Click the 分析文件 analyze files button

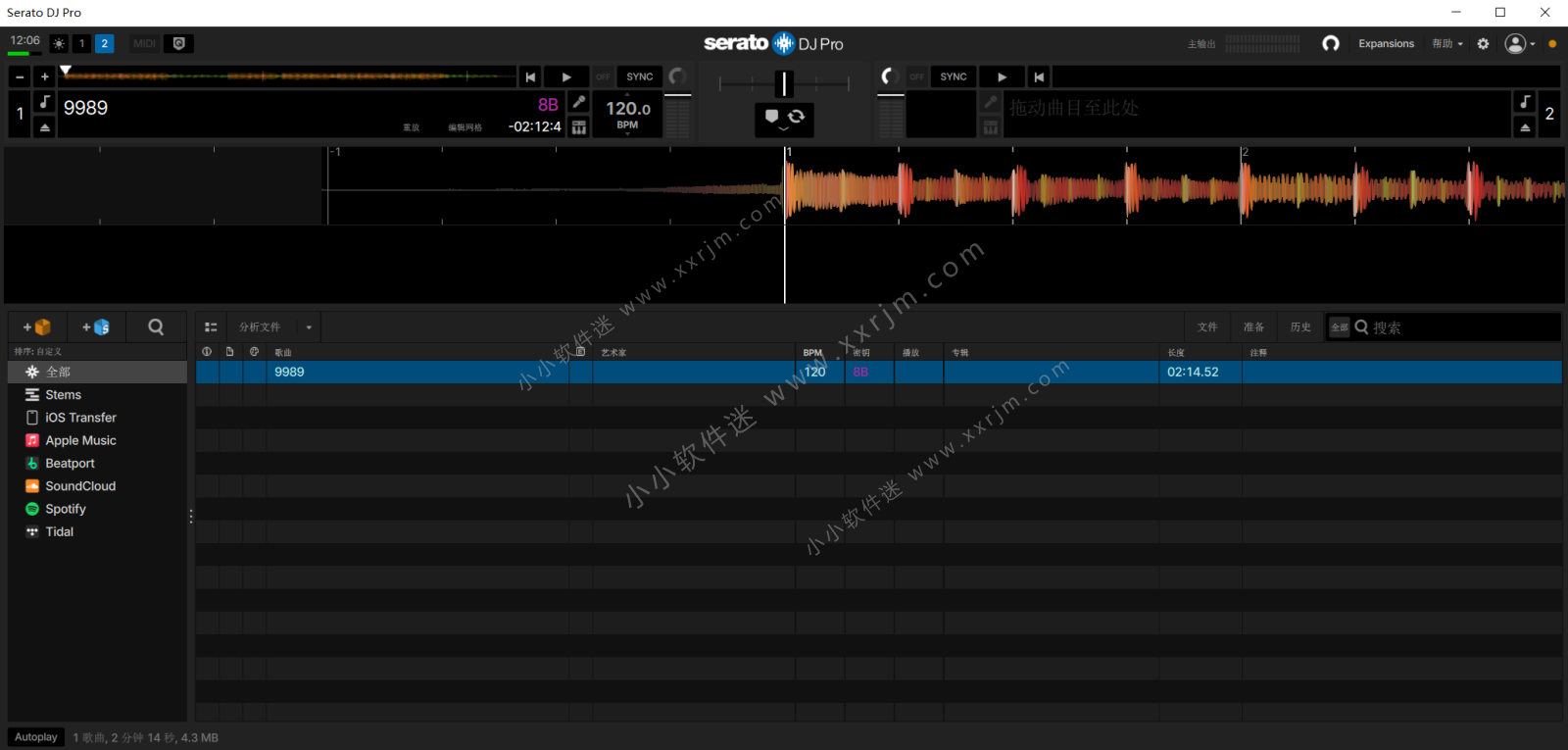(260, 327)
